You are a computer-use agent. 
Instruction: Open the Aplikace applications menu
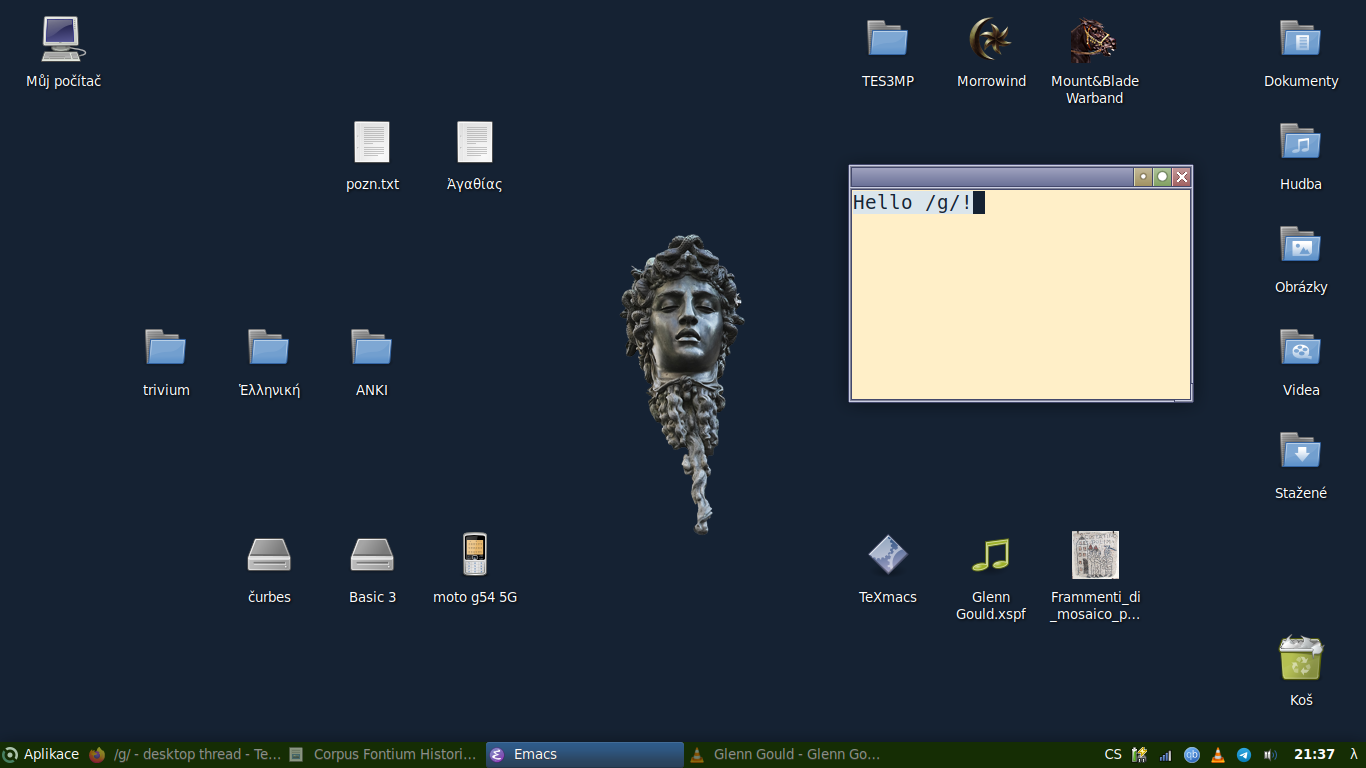tap(41, 755)
